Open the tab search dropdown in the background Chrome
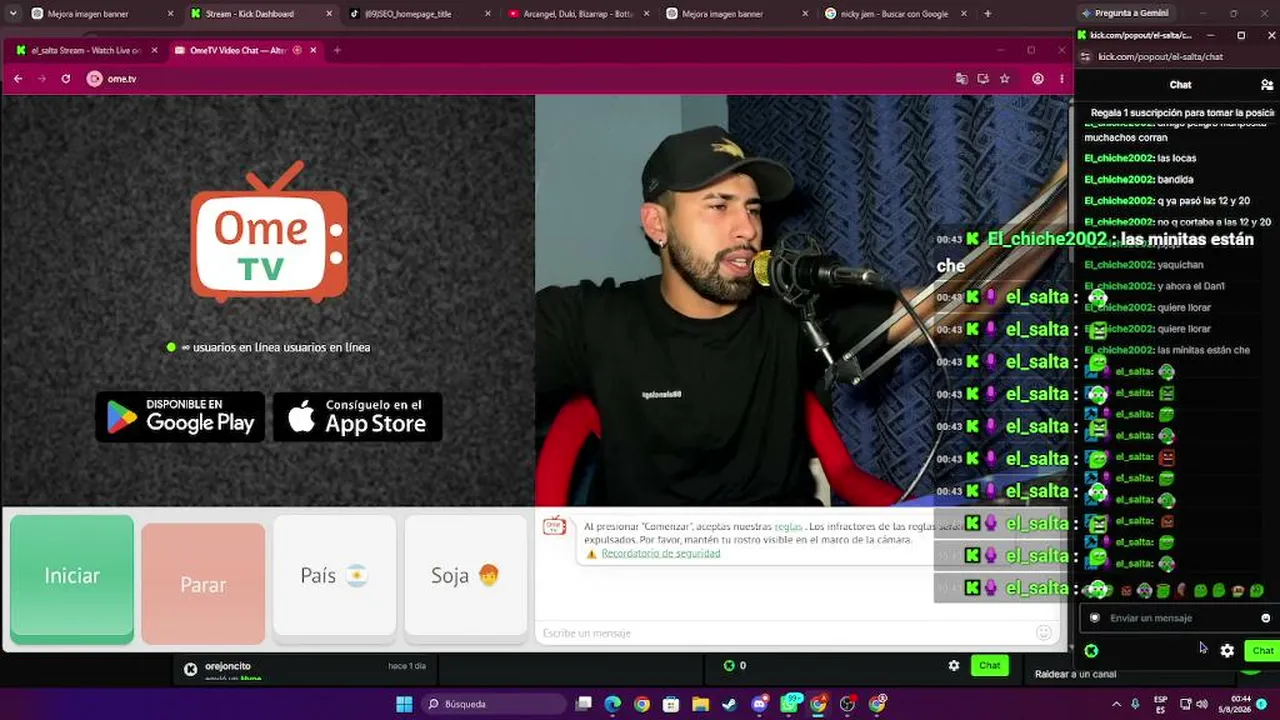Screen dimensions: 1280x720 pyautogui.click(x=11, y=14)
